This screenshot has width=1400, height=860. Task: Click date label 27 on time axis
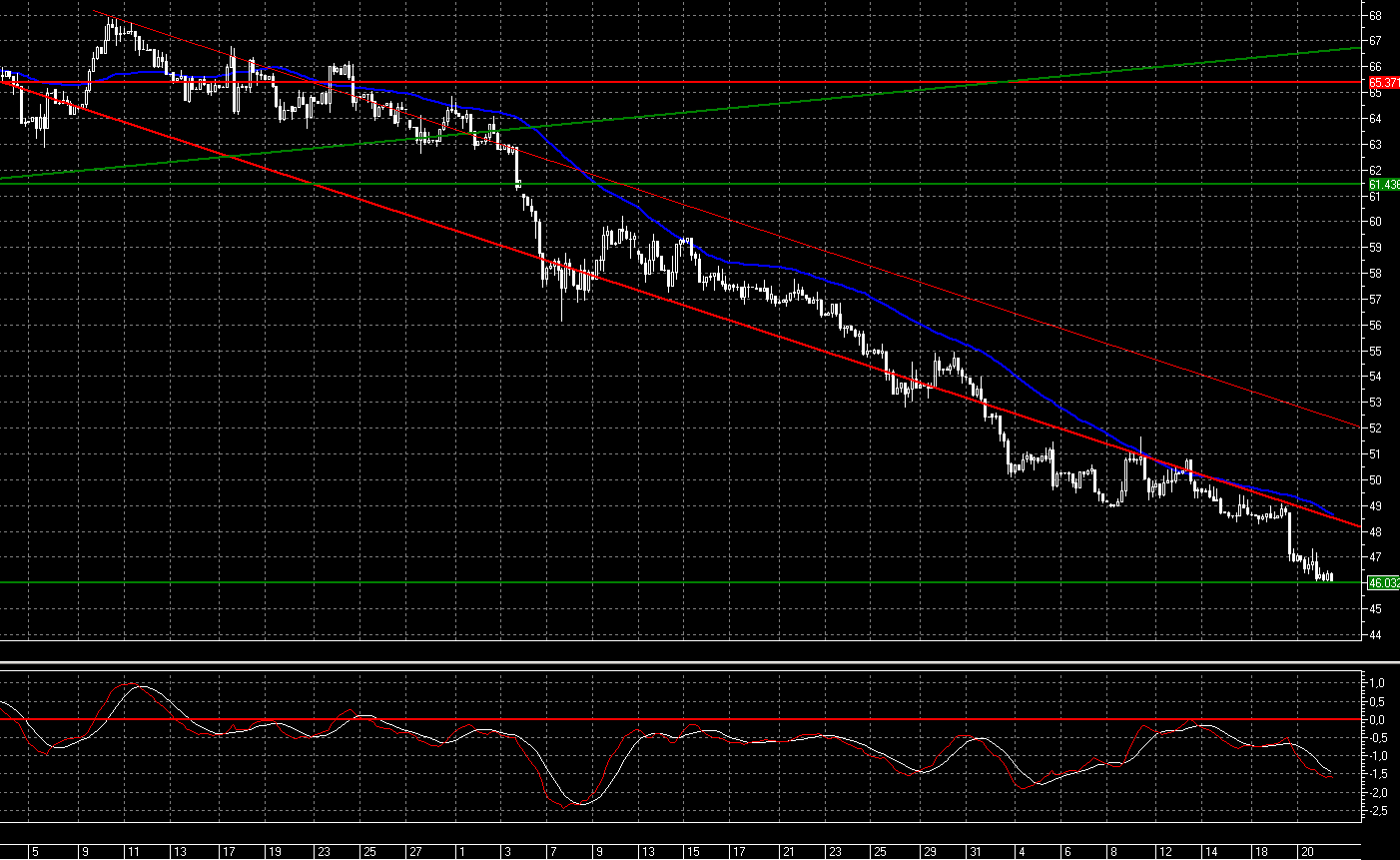(414, 852)
